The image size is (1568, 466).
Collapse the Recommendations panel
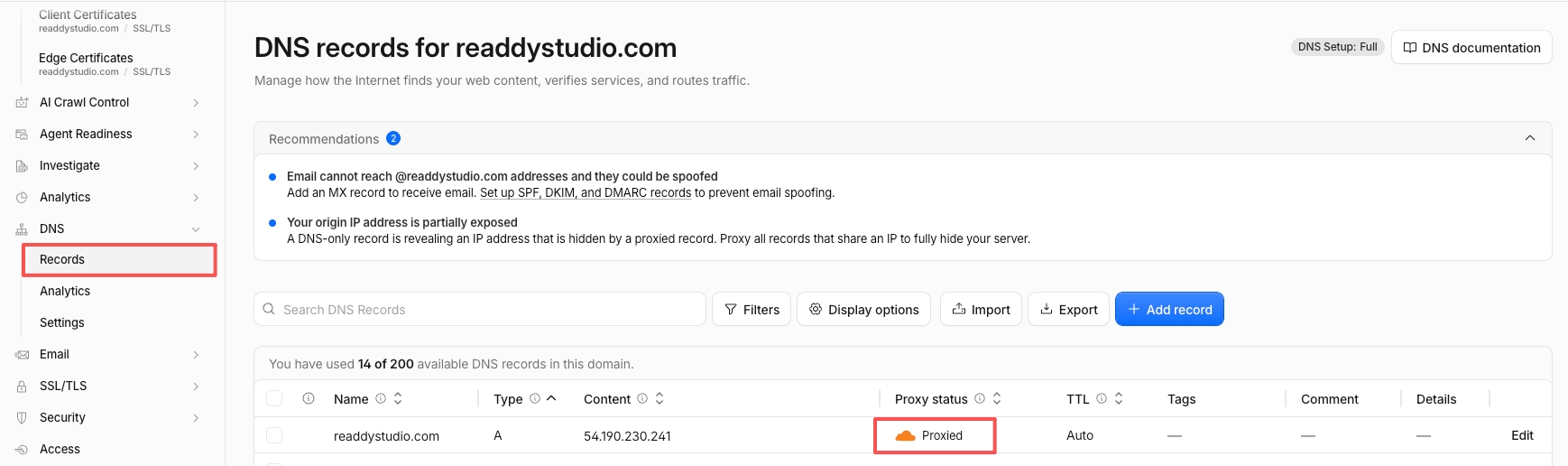(x=1530, y=138)
